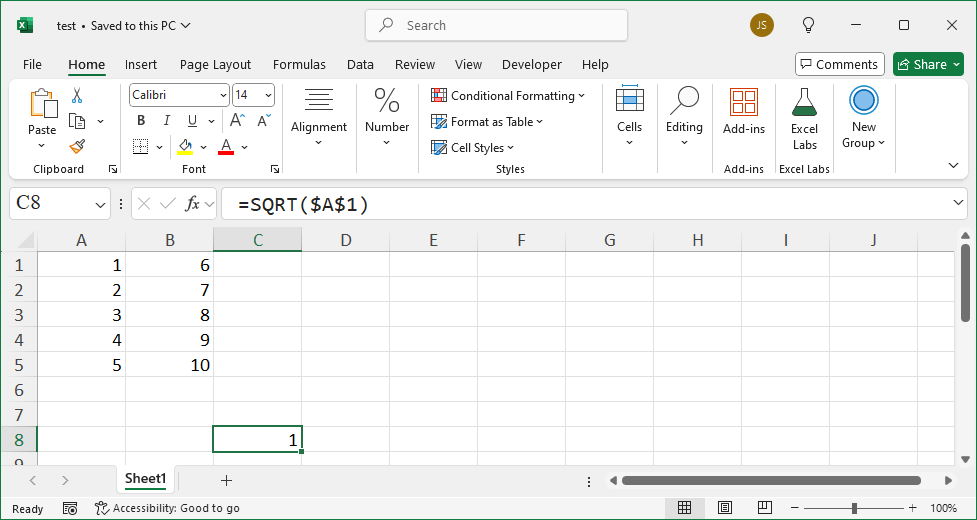Open the Number format group
The image size is (977, 520).
[x=387, y=100]
